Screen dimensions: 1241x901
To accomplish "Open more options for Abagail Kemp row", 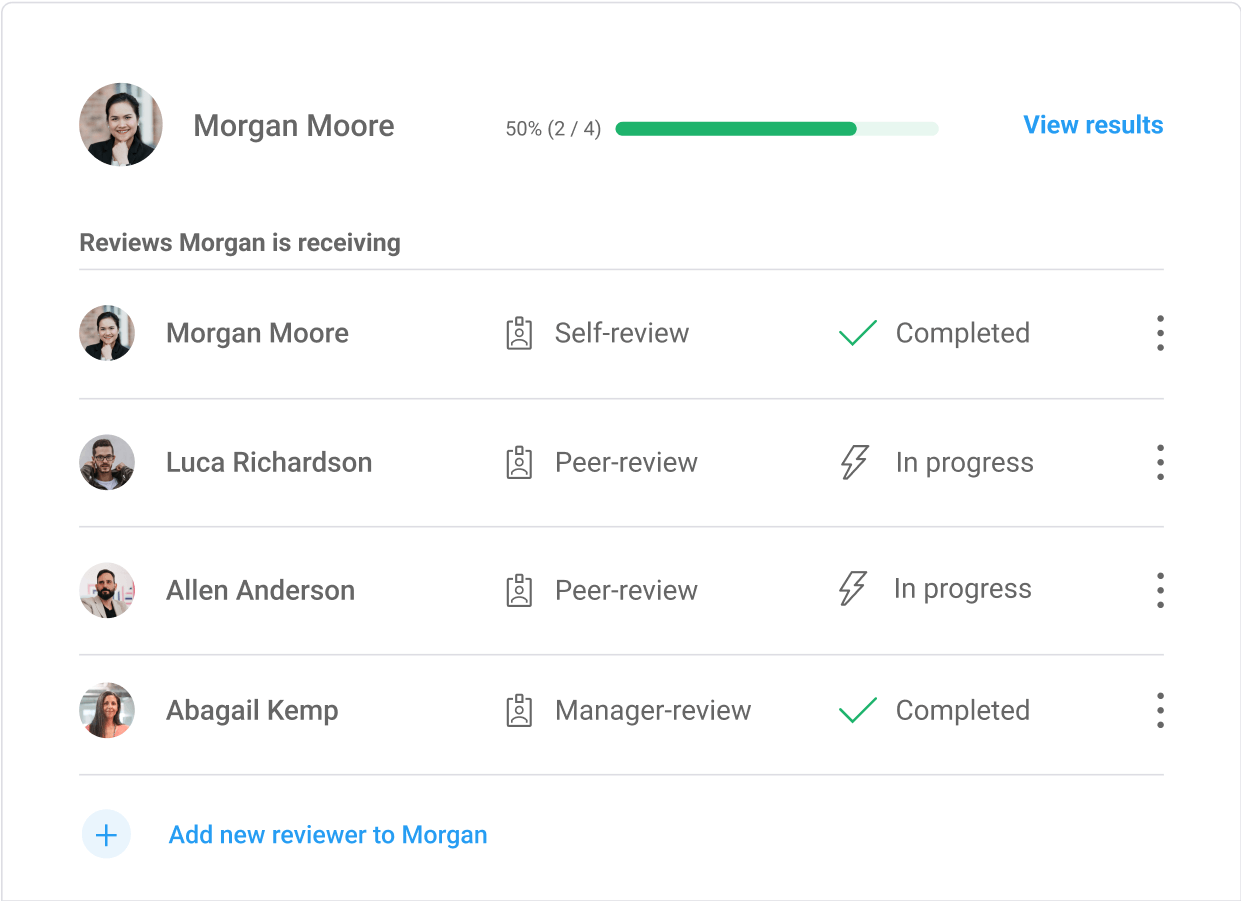I will pyautogui.click(x=1160, y=710).
